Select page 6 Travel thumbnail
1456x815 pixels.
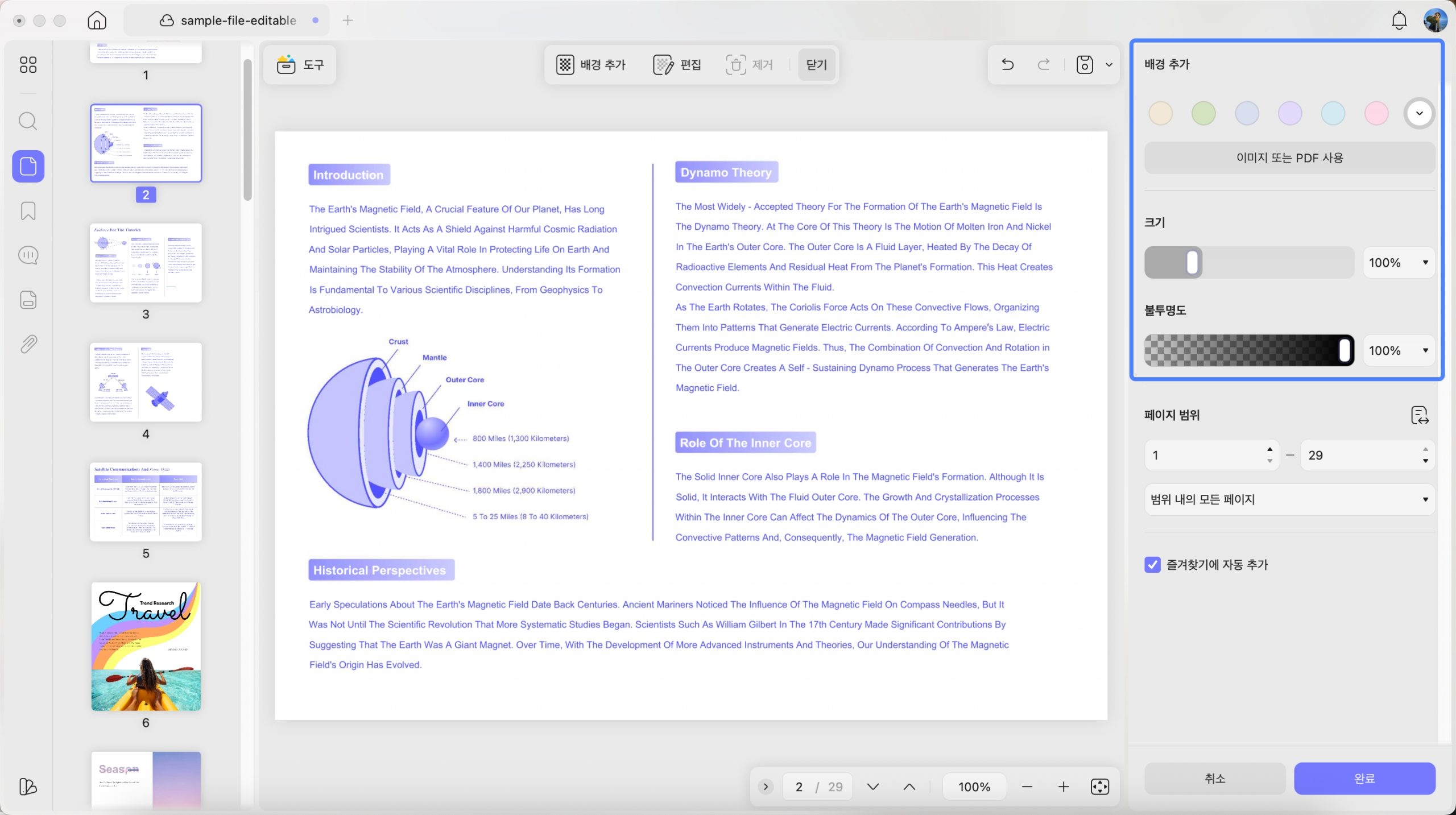click(146, 647)
